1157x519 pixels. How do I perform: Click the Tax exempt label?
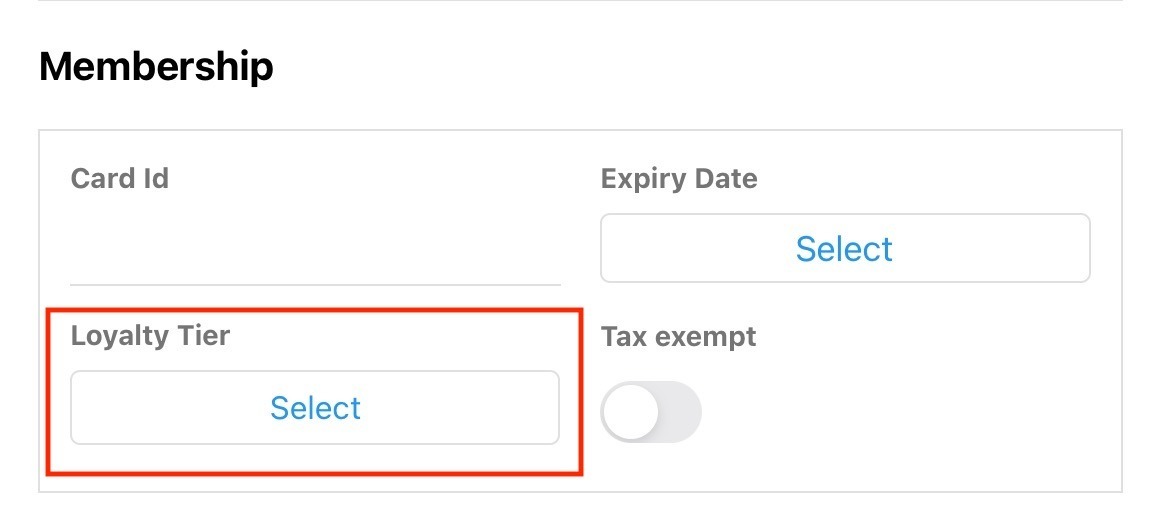[x=679, y=337]
